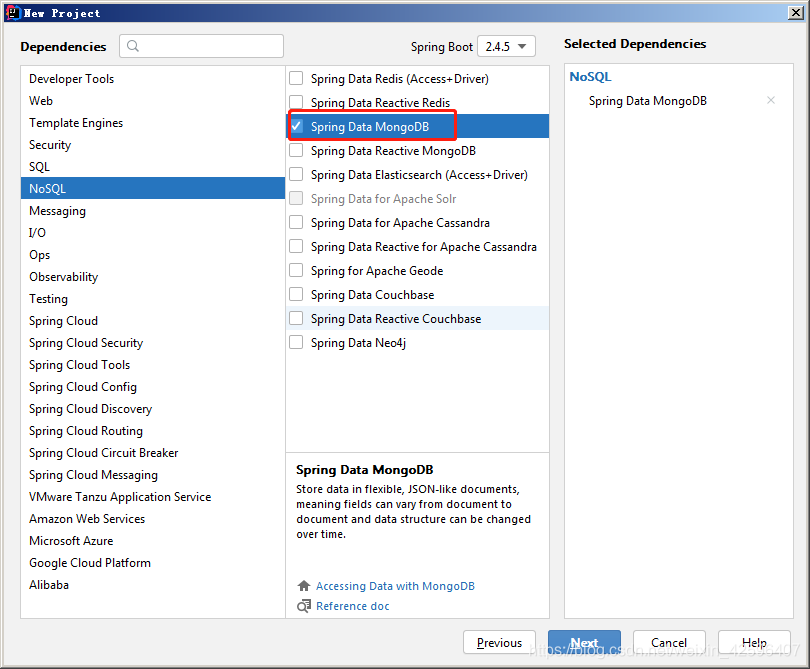The height and width of the screenshot is (669, 810).
Task: Select Spring Cloud category
Action: (x=153, y=321)
